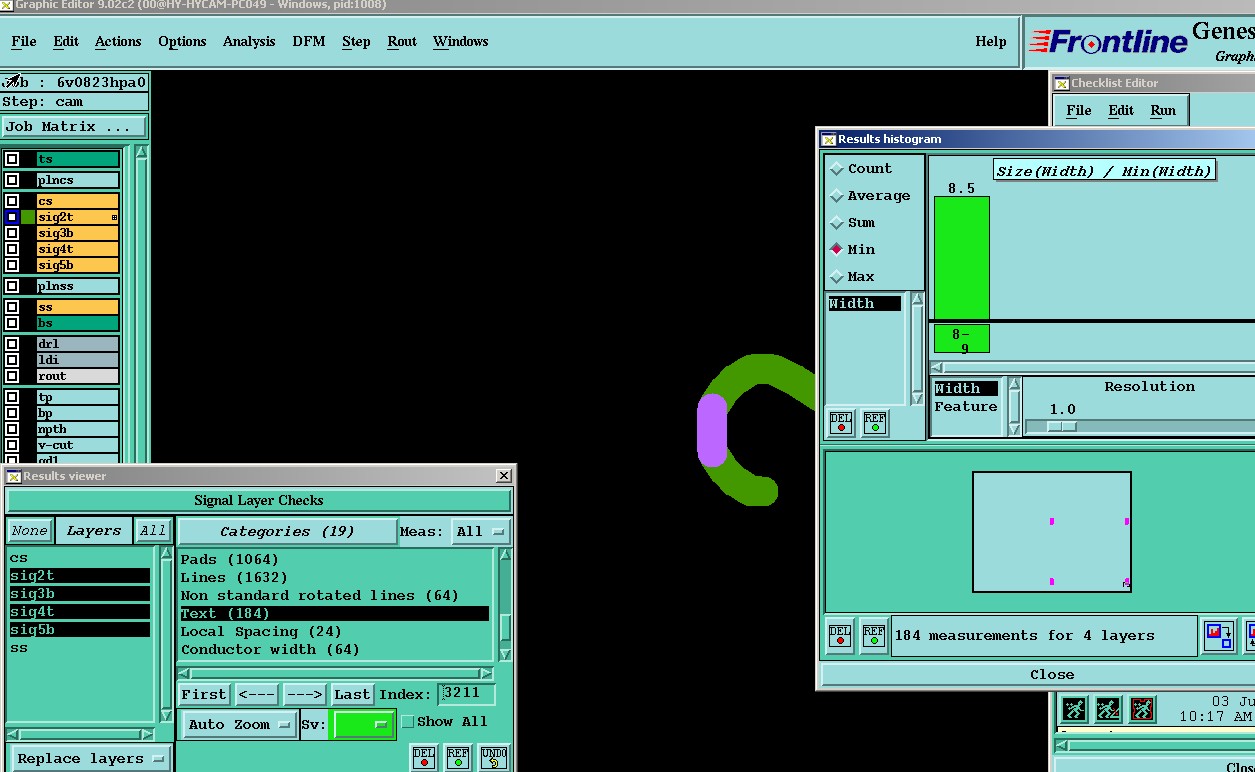1255x772 pixels.
Task: Click DEL icon beside measurements status text
Action: [x=841, y=636]
